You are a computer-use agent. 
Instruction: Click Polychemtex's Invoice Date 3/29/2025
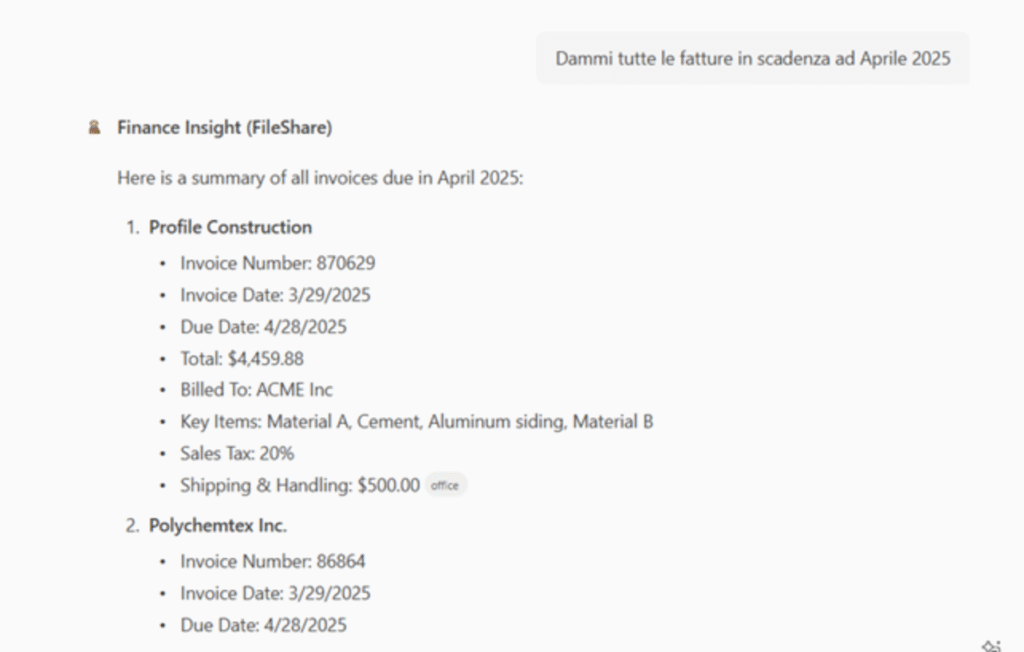pyautogui.click(x=275, y=594)
